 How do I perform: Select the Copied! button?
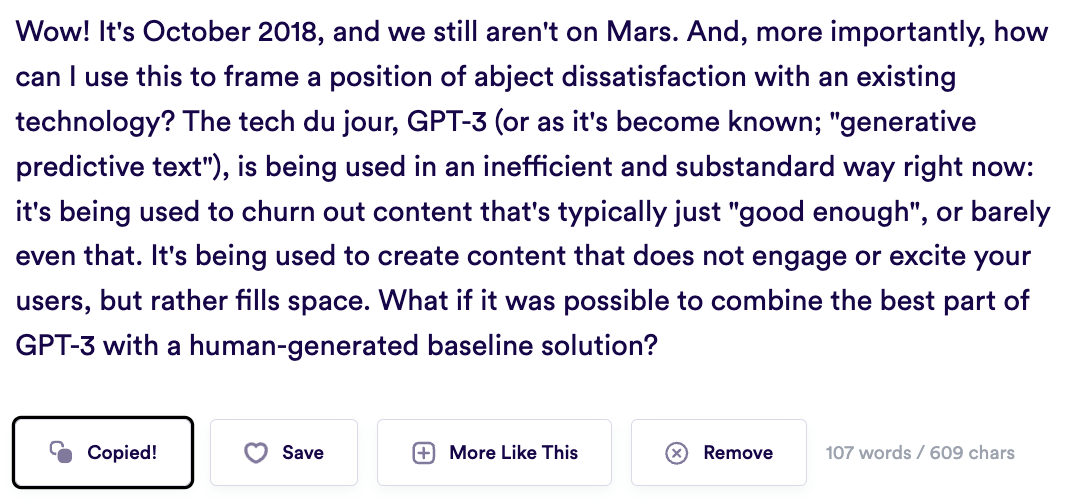[103, 452]
